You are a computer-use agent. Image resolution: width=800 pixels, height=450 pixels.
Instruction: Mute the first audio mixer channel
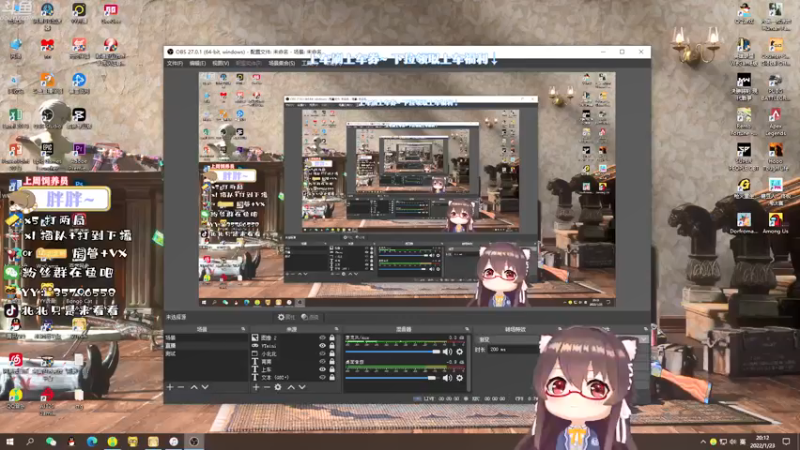(447, 352)
